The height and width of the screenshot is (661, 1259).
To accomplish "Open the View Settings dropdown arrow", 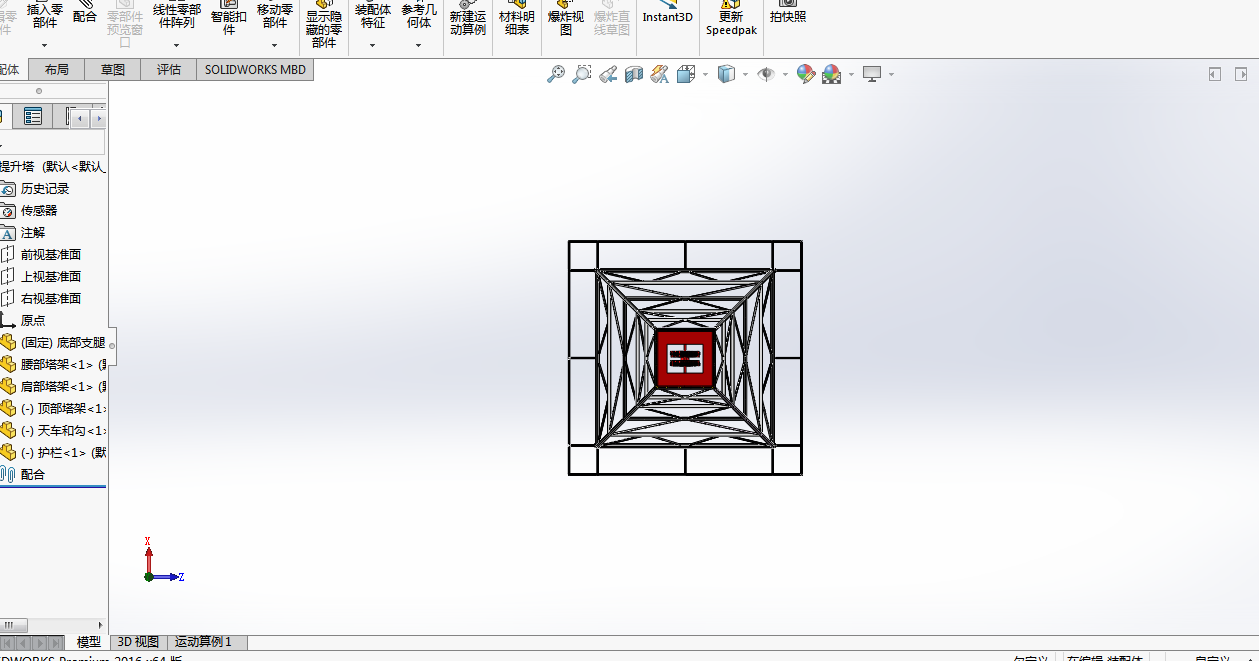I will click(891, 74).
